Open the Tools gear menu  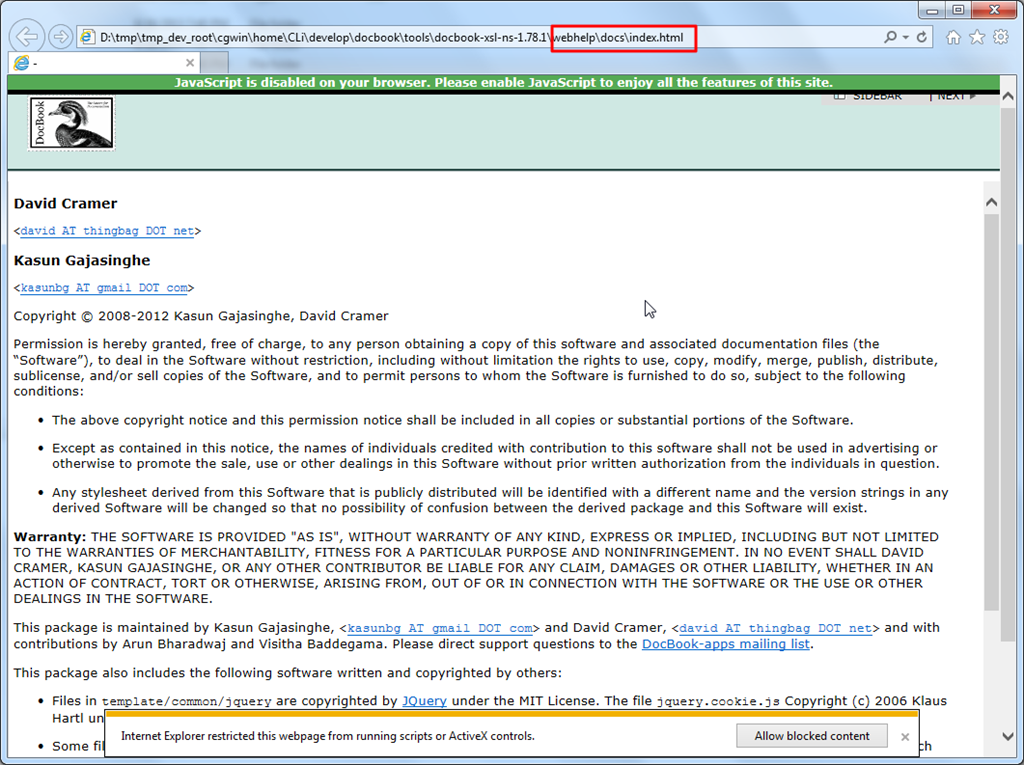click(1000, 37)
